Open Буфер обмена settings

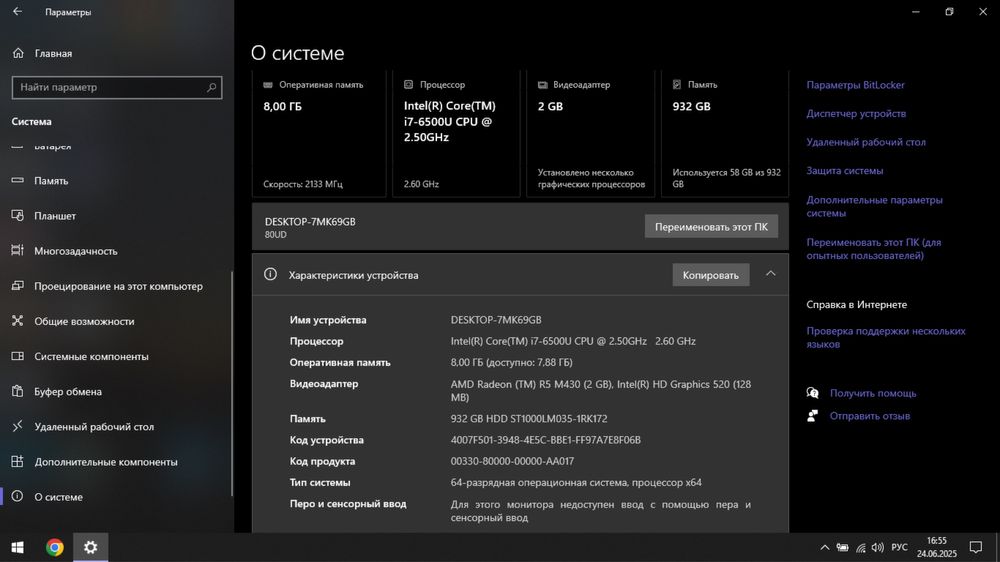pyautogui.click(x=68, y=392)
